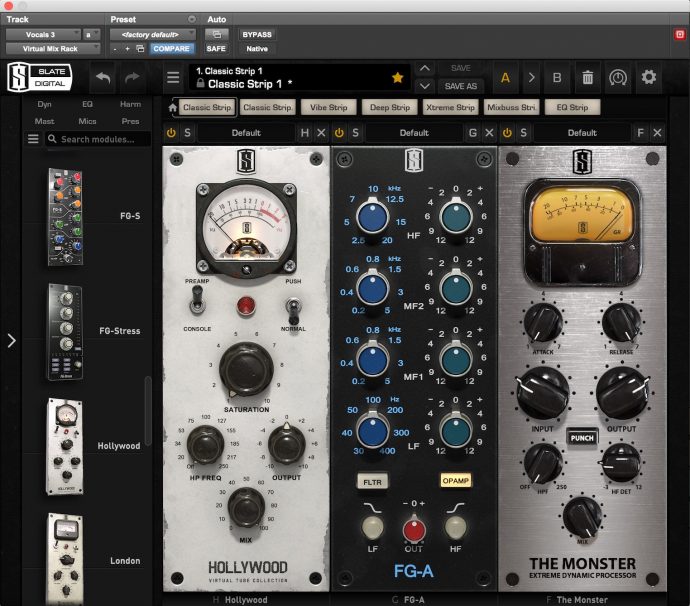Image resolution: width=690 pixels, height=606 pixels.
Task: Open The Monster Default preset dropdown
Action: point(582,132)
